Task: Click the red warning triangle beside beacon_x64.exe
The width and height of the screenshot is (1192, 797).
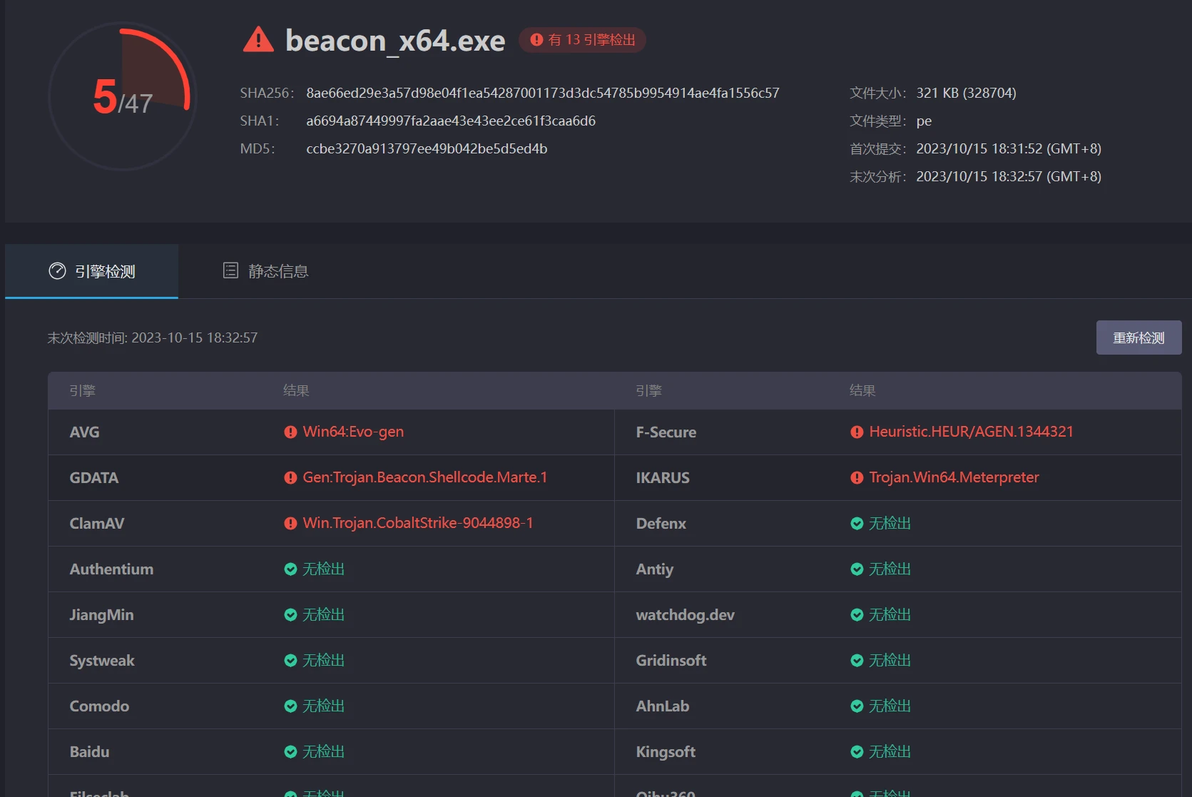Action: coord(258,40)
